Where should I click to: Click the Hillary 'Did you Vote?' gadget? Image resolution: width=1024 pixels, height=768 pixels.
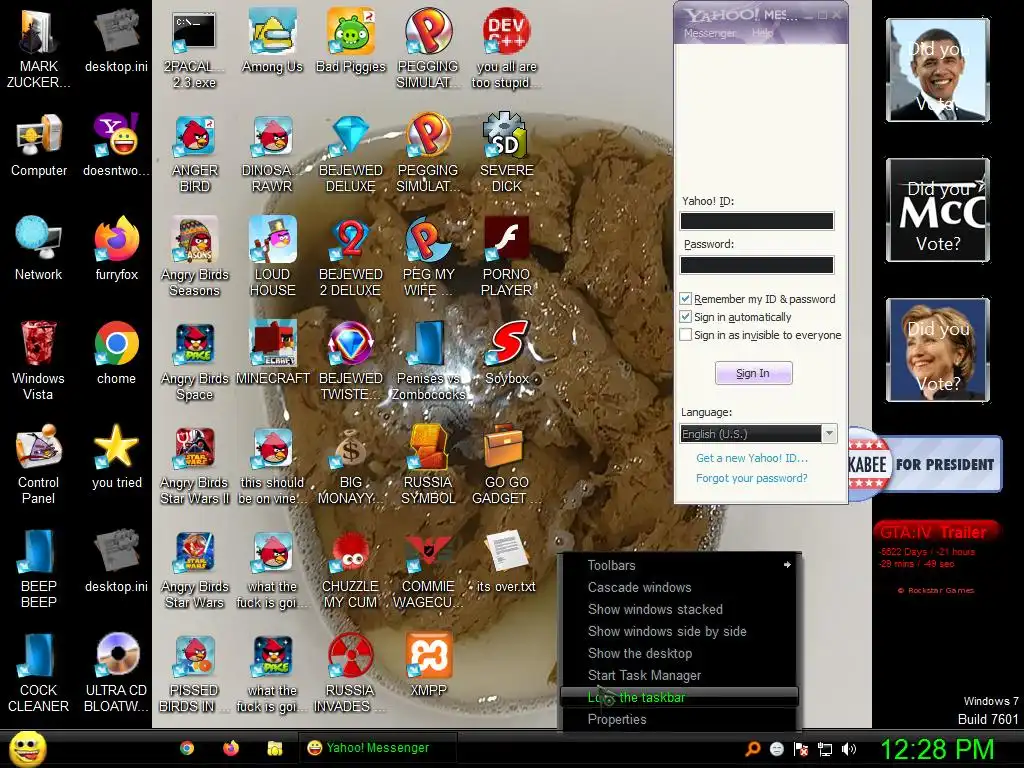coord(938,350)
